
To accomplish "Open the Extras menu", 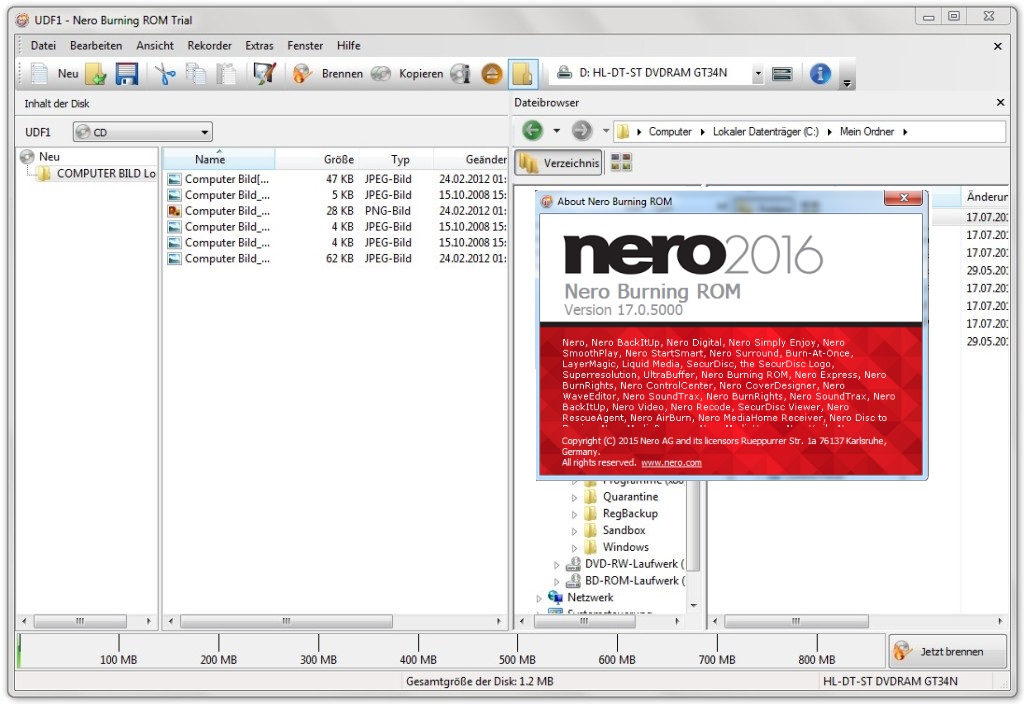I will 259,45.
